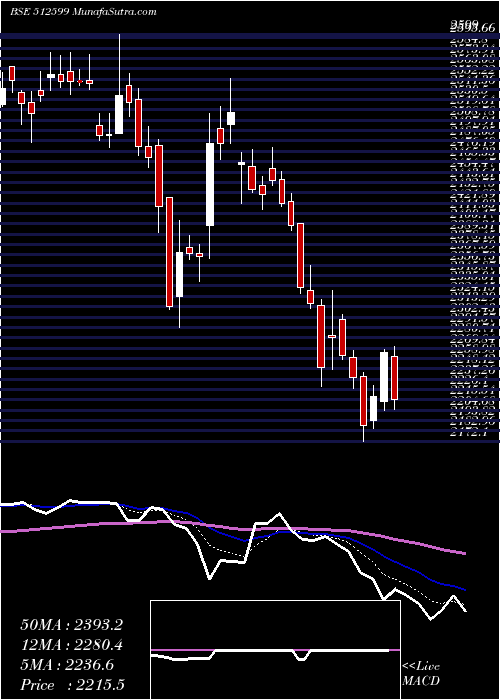Click the blue 12MA line at its right end
This screenshot has width=500, height=700.
463,589
